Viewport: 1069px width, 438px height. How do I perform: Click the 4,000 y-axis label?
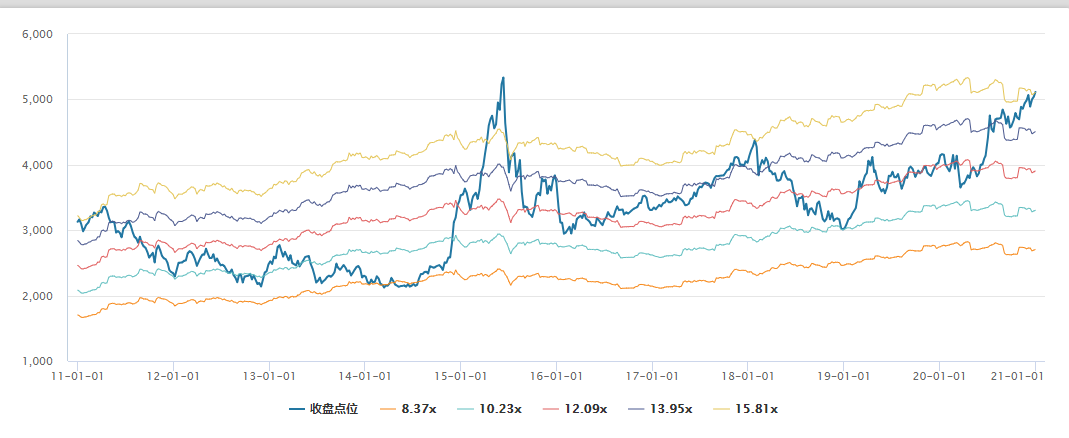[36, 165]
